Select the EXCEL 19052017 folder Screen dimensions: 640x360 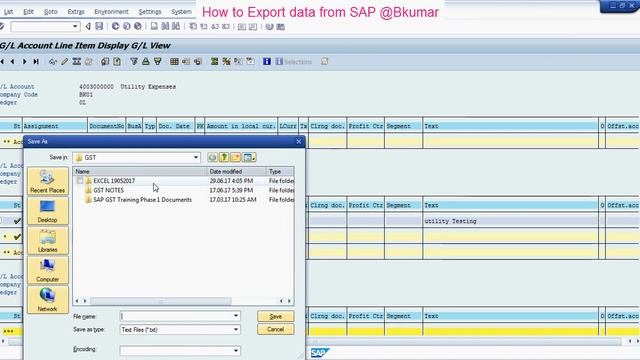tap(114, 180)
